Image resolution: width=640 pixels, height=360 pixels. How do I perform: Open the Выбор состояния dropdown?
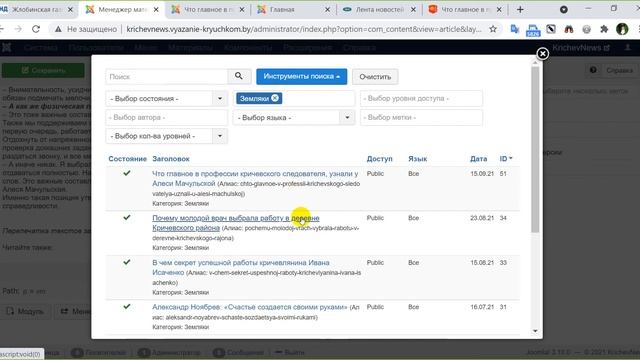click(166, 98)
